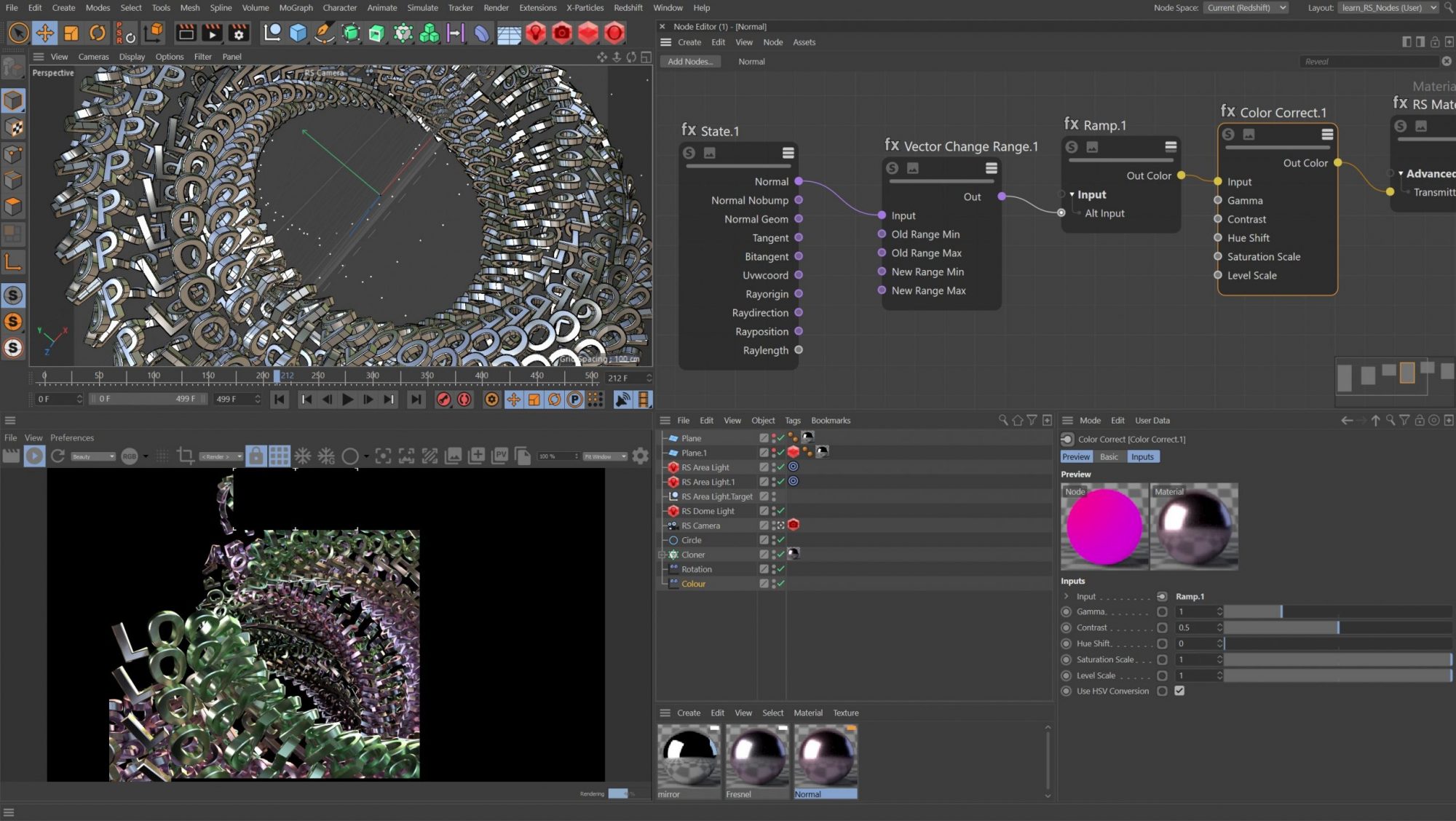Open the Color Correct.1 node hamburger menu

coord(1327,134)
